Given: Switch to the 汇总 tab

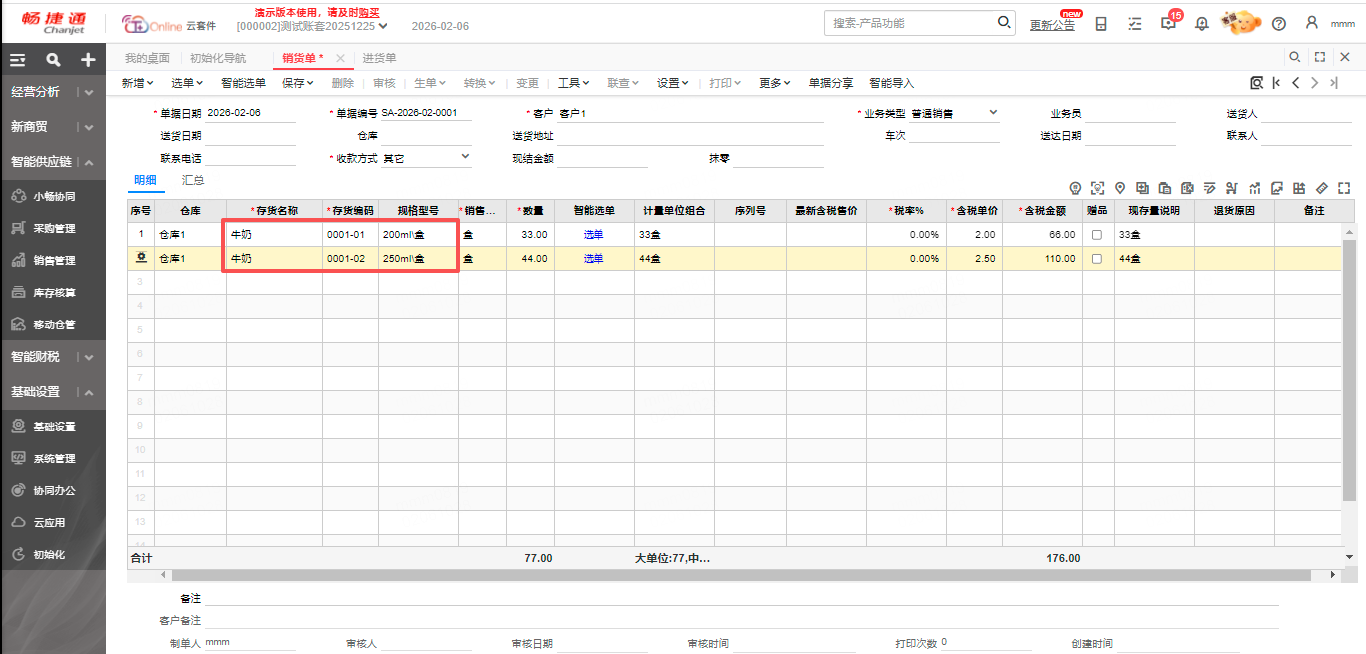Looking at the screenshot, I should click(193, 181).
